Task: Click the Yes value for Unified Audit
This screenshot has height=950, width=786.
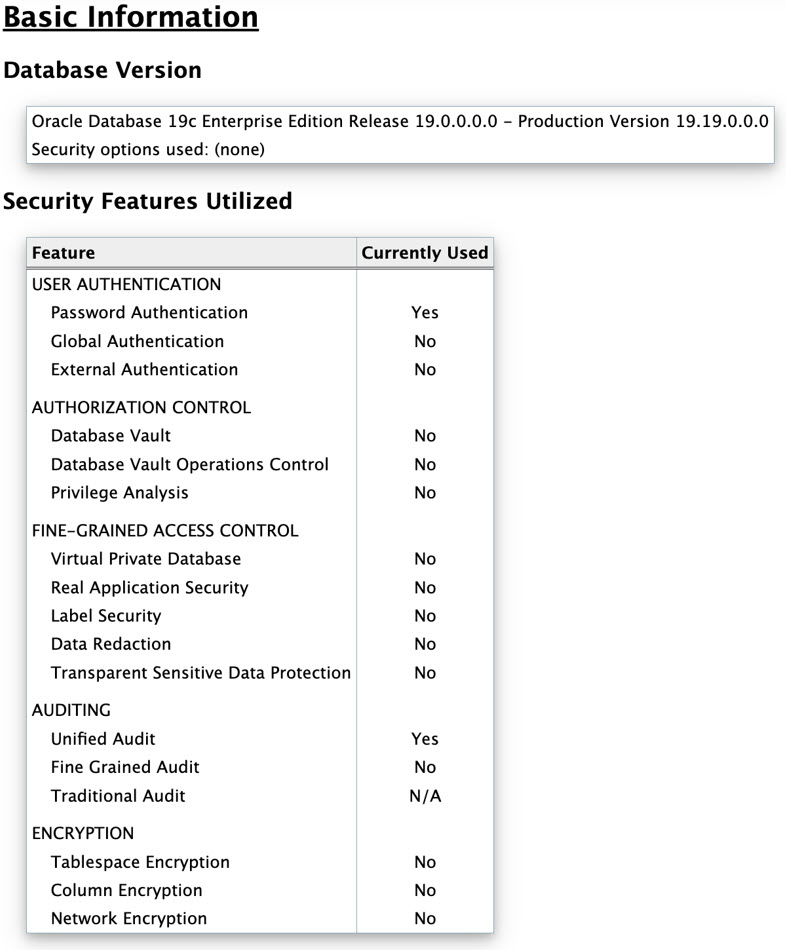Action: pyautogui.click(x=425, y=739)
